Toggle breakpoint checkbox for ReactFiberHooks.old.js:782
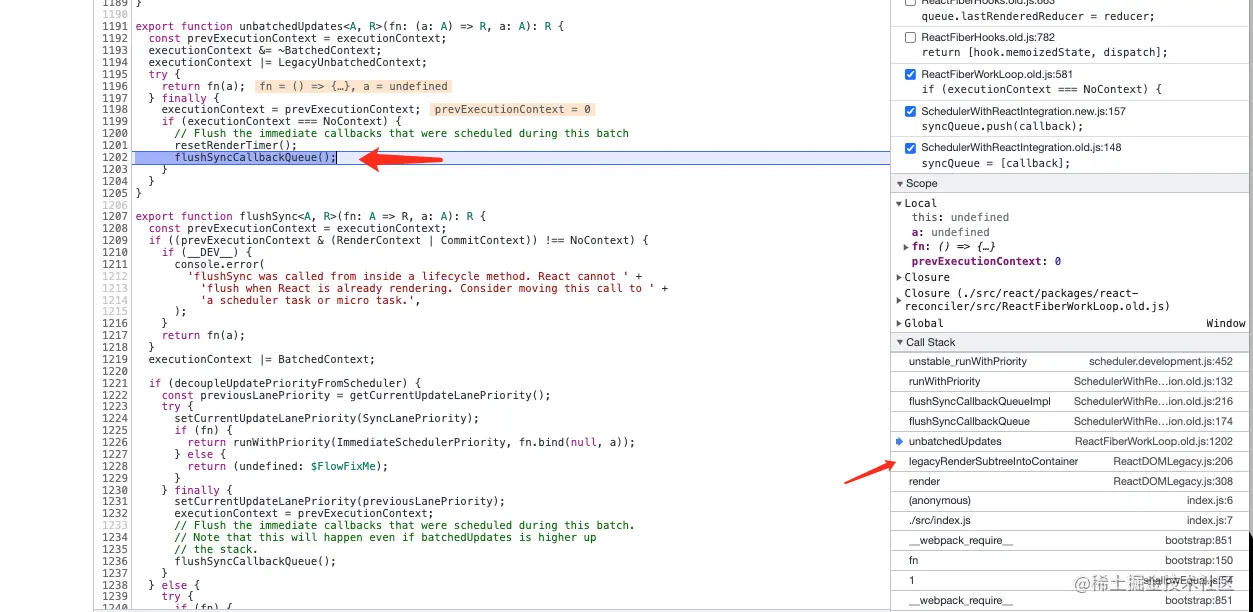 [910, 37]
